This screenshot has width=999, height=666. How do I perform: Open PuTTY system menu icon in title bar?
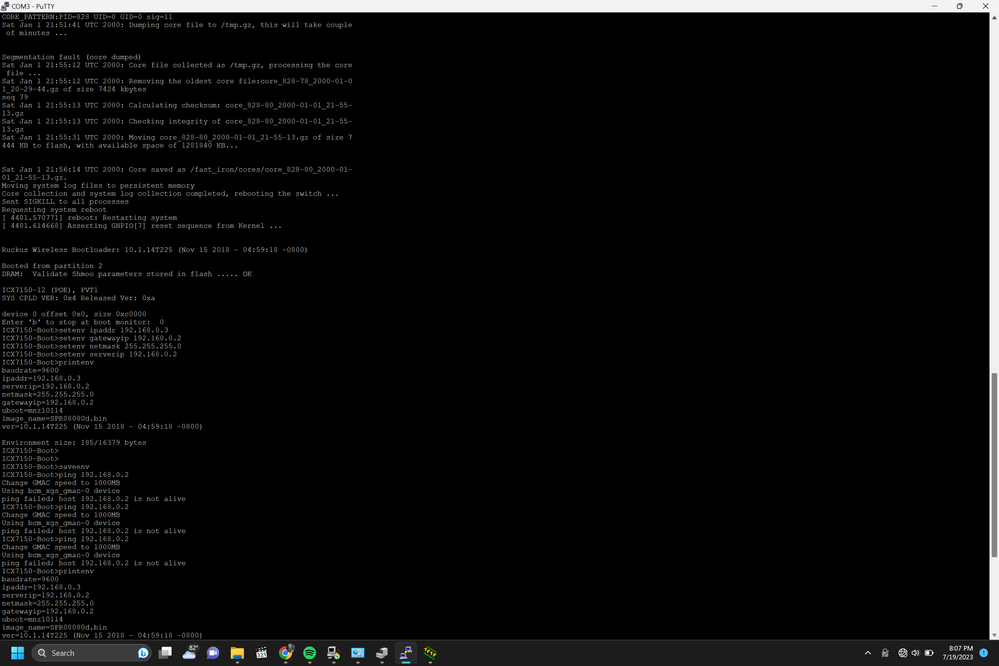click(x=5, y=6)
